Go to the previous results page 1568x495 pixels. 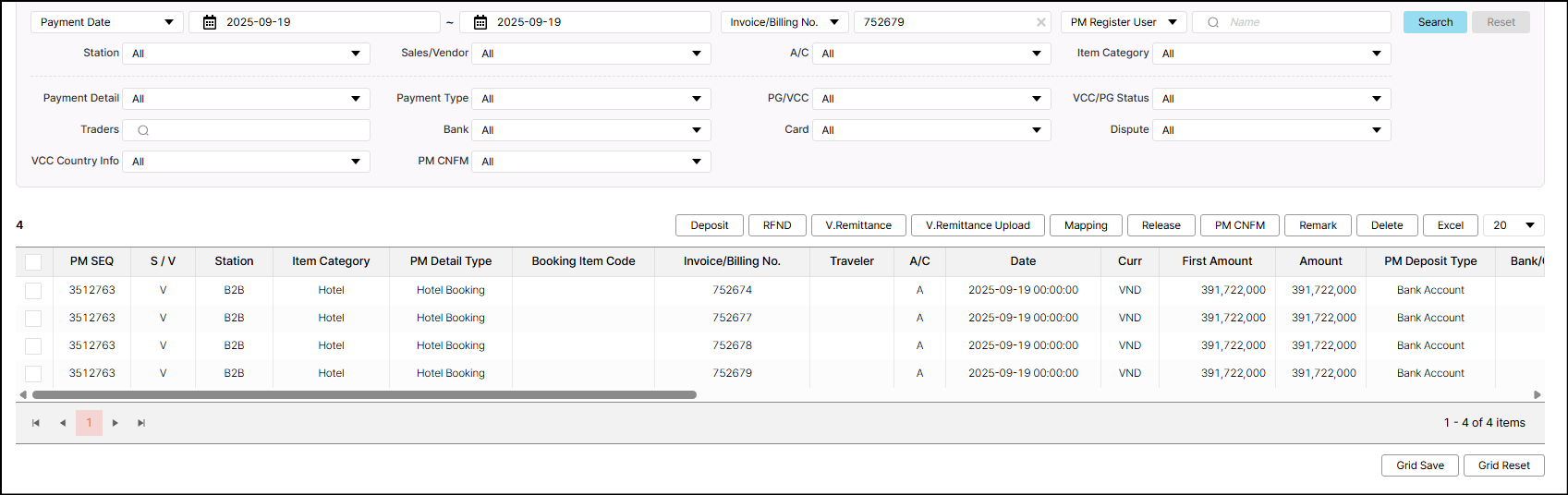point(63,423)
